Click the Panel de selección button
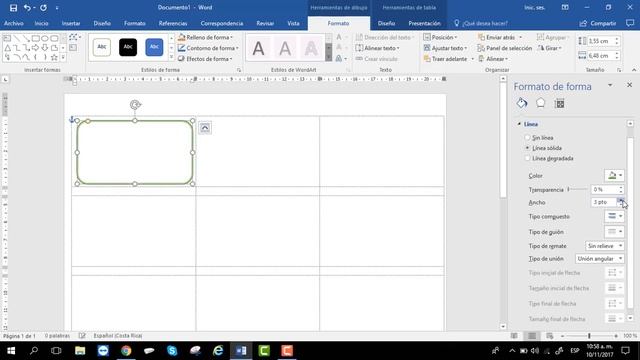 pyautogui.click(x=505, y=48)
